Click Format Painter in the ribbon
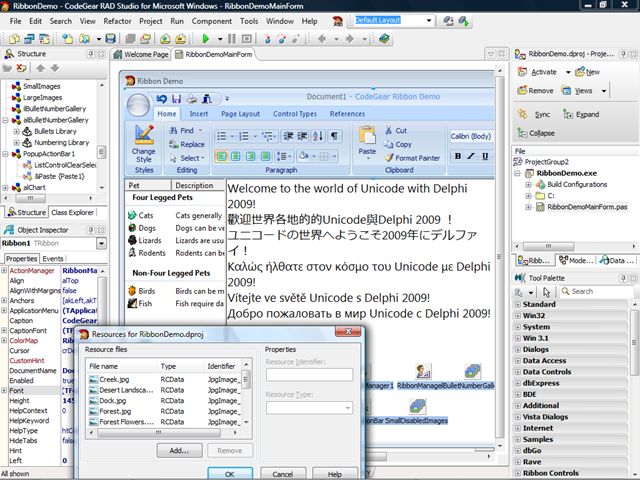The width and height of the screenshot is (640, 480). point(412,158)
